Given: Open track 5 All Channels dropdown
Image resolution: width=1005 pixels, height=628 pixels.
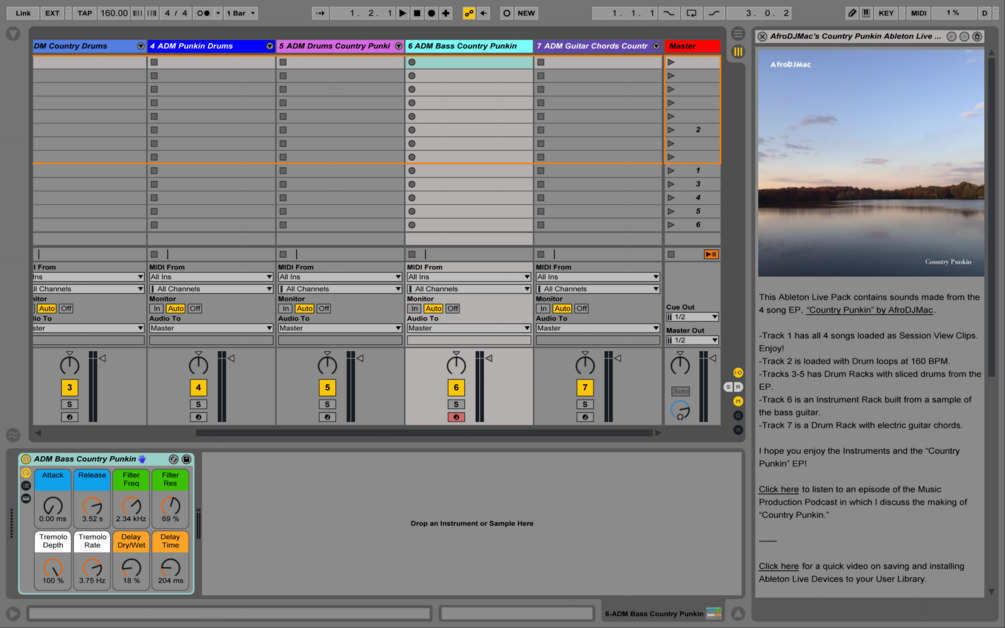Looking at the screenshot, I should 340,289.
